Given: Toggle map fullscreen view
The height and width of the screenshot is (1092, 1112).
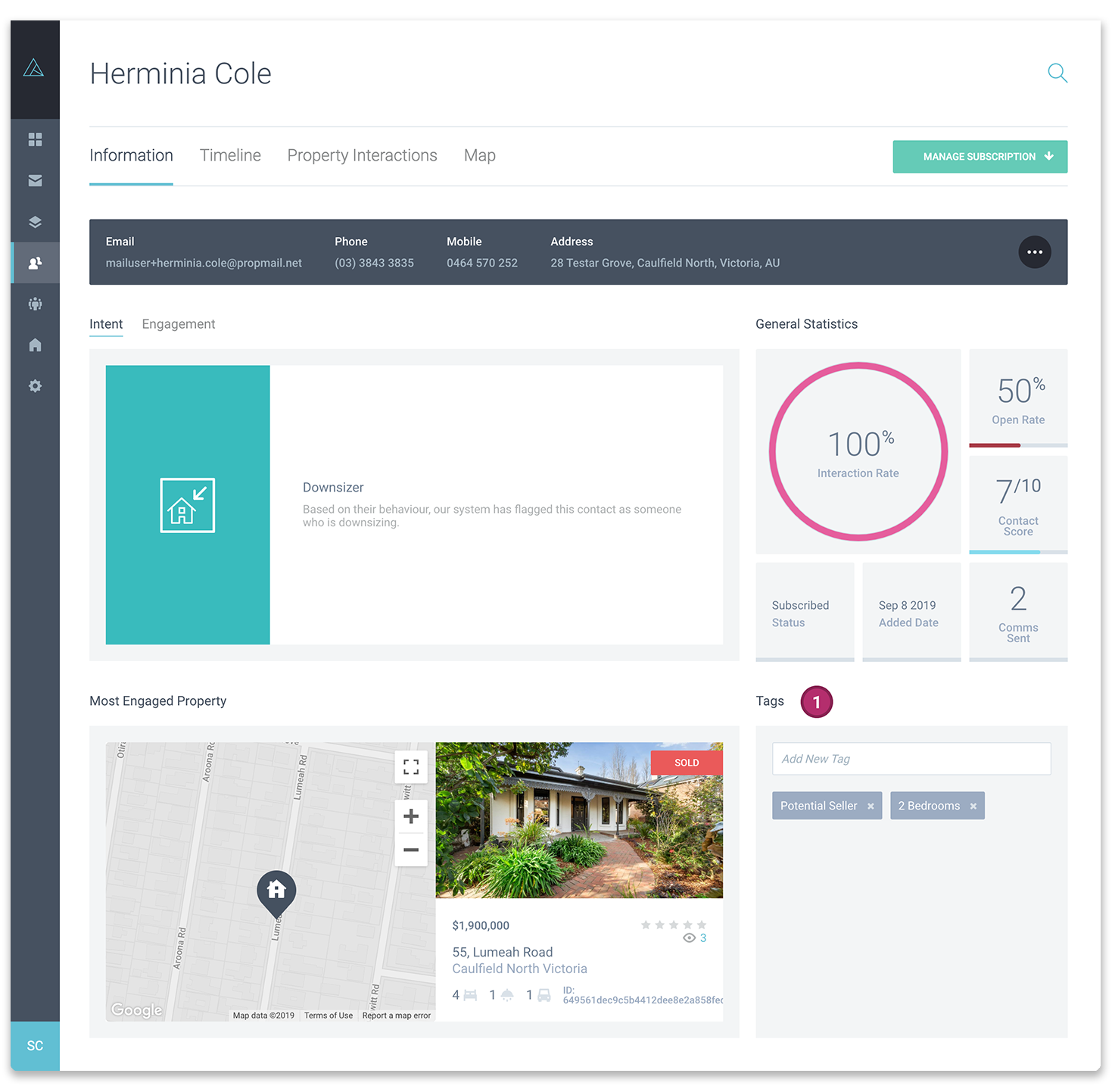Looking at the screenshot, I should coord(411,767).
